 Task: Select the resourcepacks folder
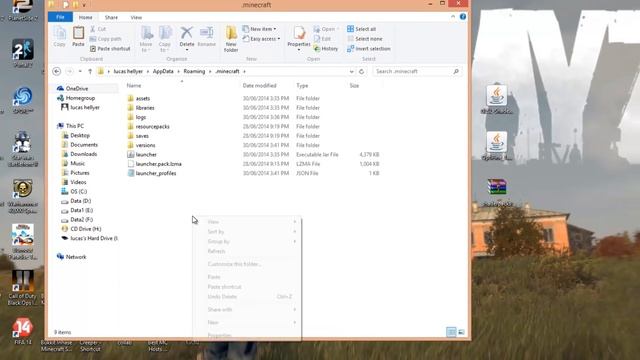(153, 127)
